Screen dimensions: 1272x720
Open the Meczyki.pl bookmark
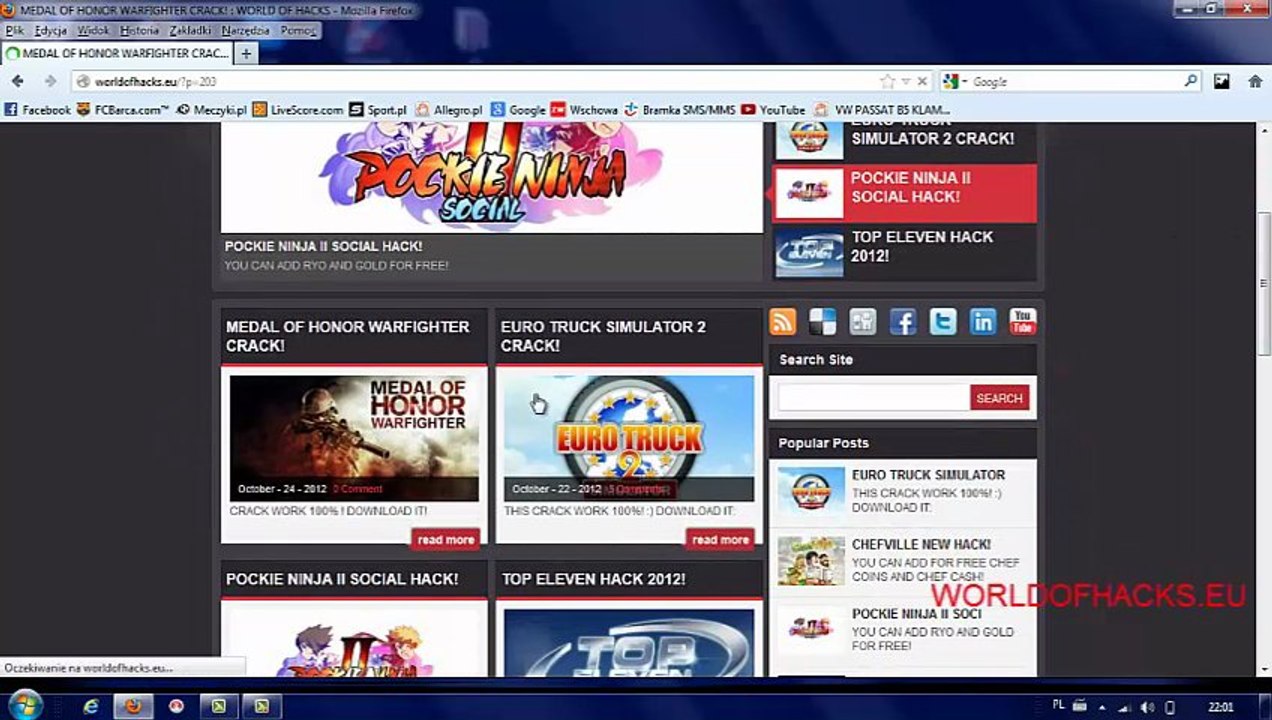[212, 110]
